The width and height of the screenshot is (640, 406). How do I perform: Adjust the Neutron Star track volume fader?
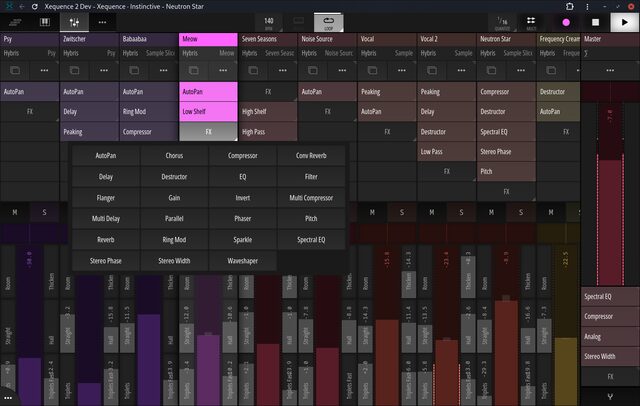[506, 324]
